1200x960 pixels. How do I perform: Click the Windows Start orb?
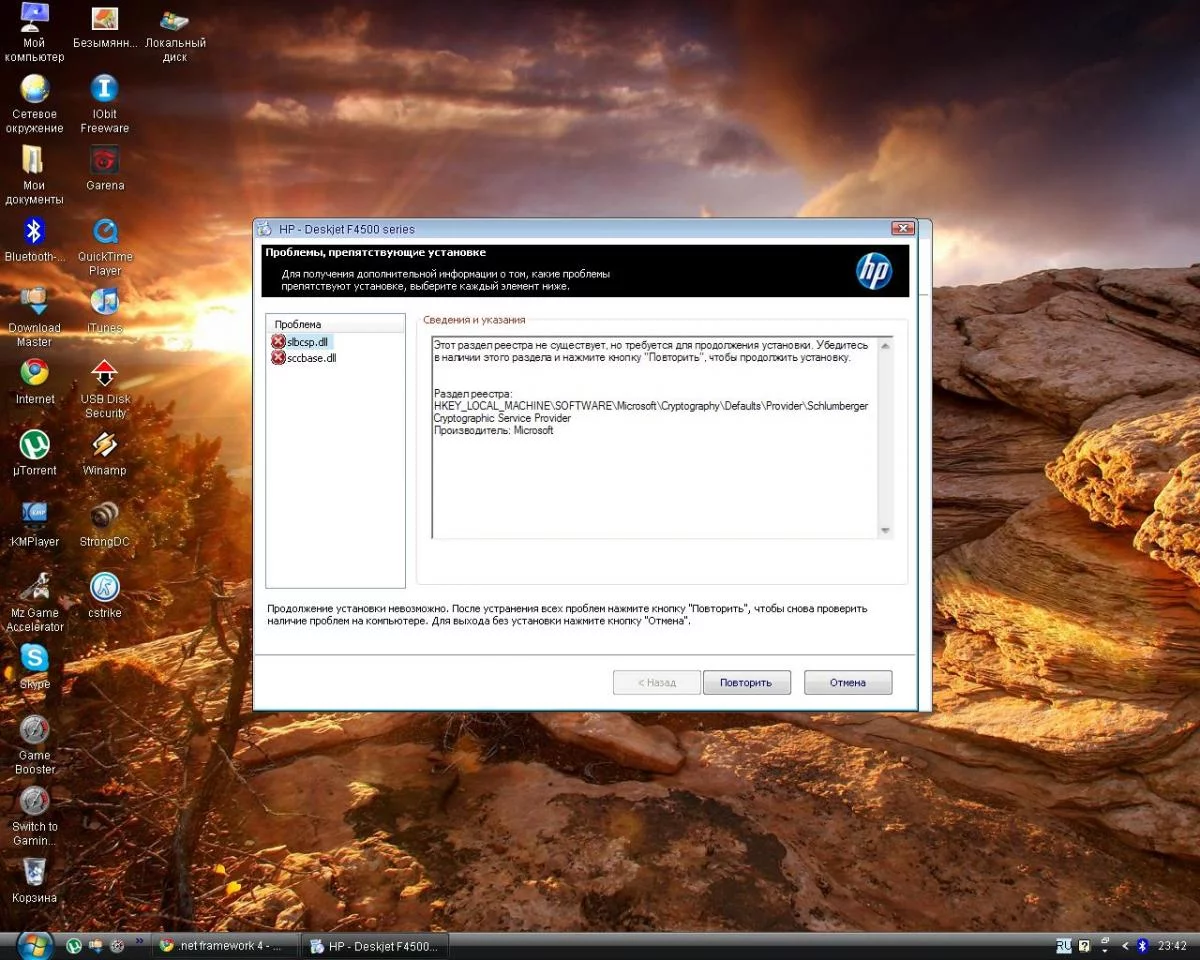(33, 945)
